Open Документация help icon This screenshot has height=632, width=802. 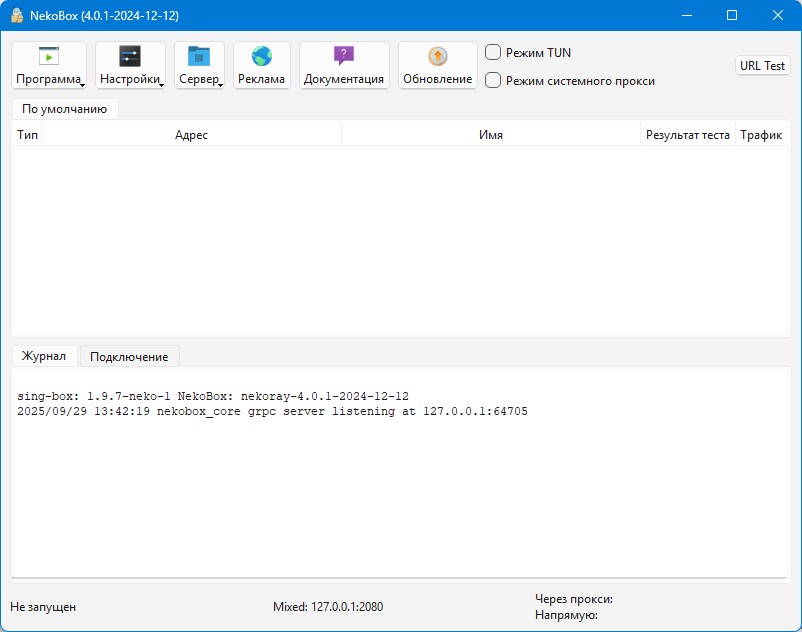tap(344, 57)
